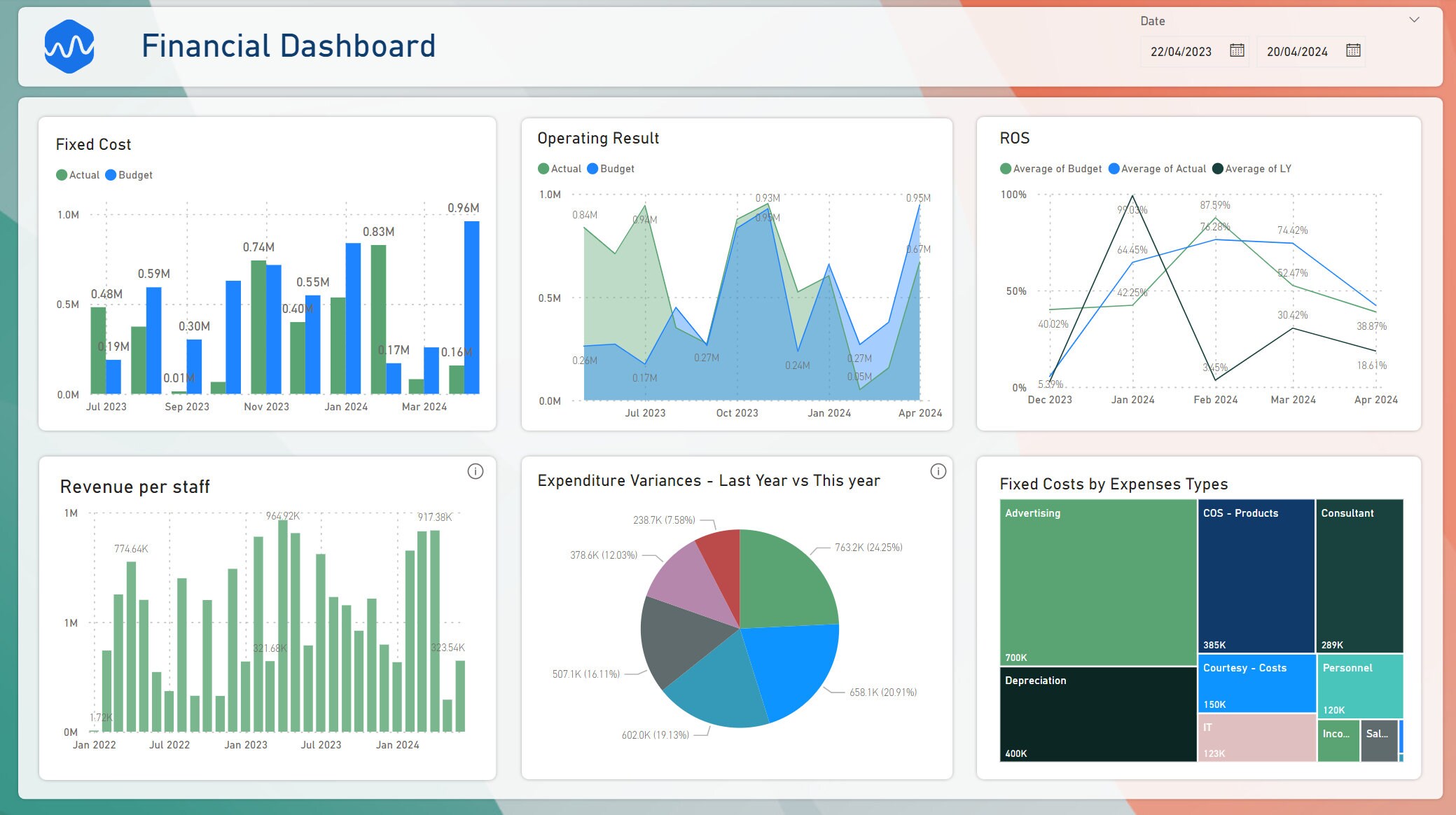
Task: Collapse the Date filter panel chevron
Action: click(x=1413, y=20)
